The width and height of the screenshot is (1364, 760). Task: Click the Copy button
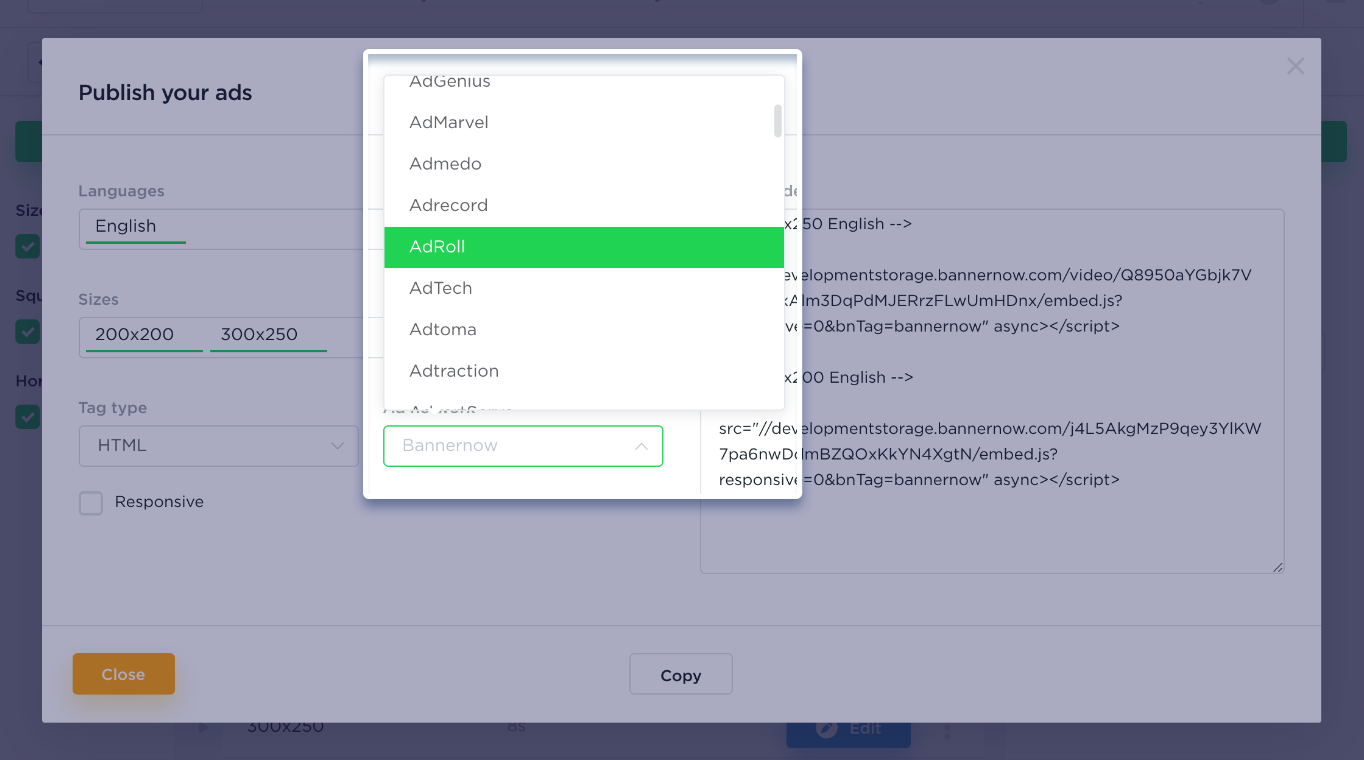[681, 675]
